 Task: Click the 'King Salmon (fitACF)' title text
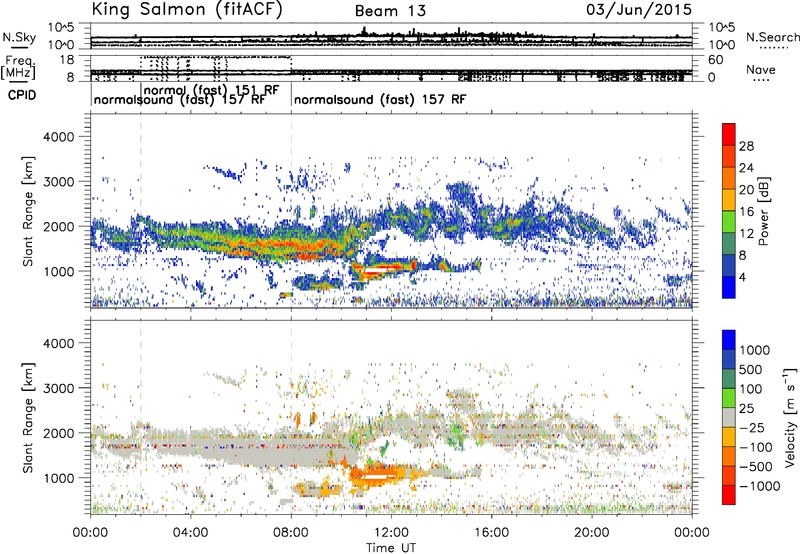[187, 10]
